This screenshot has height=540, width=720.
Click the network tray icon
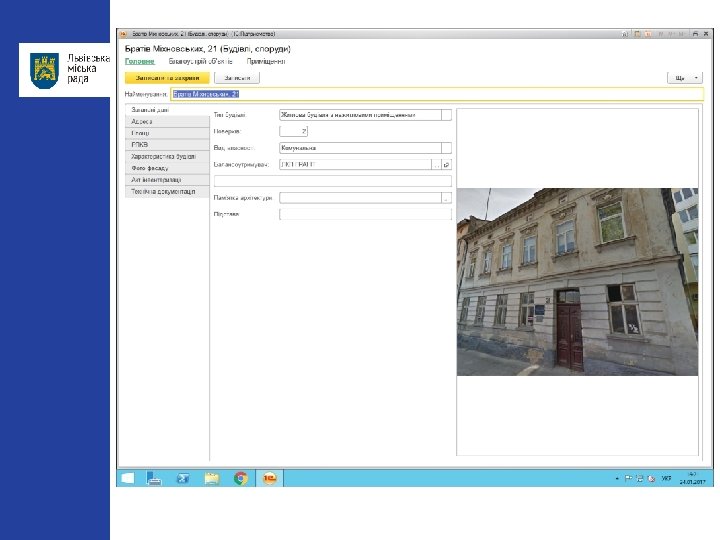(640, 478)
